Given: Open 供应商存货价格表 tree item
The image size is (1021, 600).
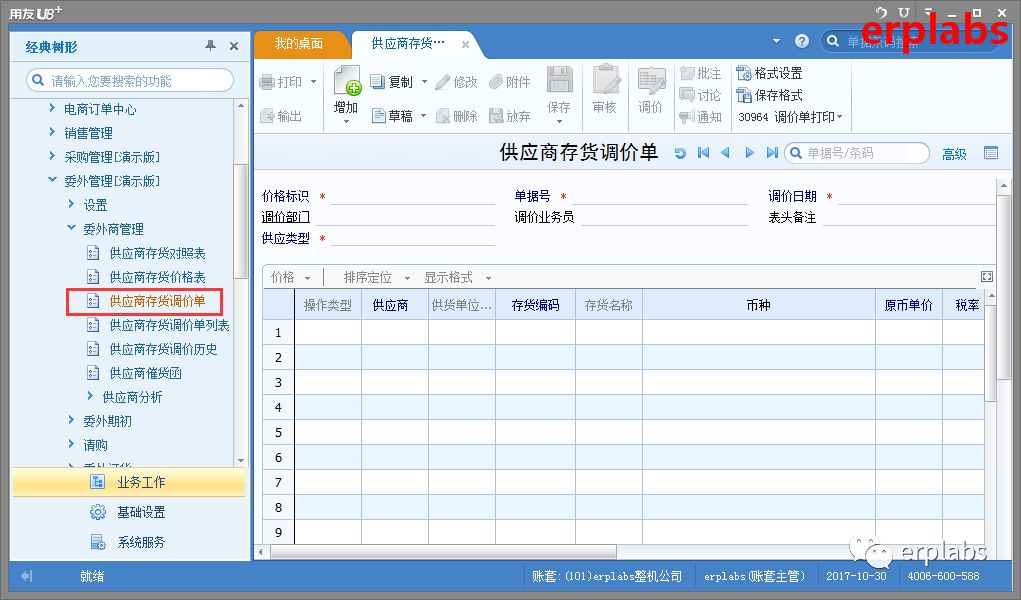Looking at the screenshot, I should tap(157, 277).
